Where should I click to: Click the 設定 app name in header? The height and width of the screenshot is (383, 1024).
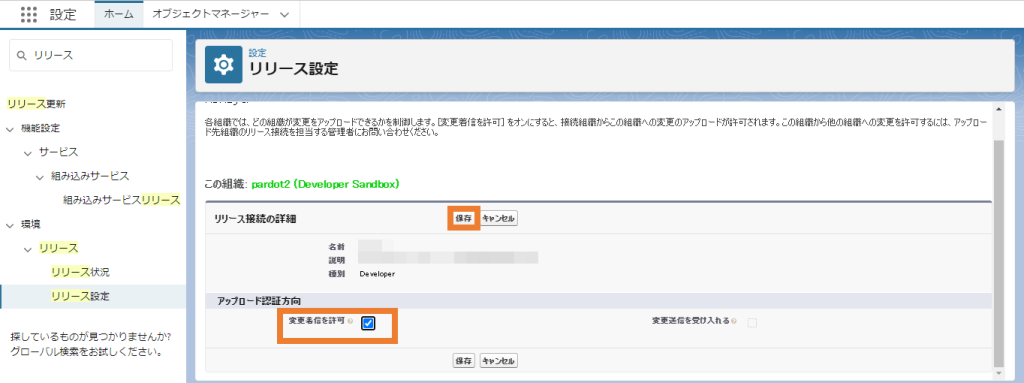(63, 15)
